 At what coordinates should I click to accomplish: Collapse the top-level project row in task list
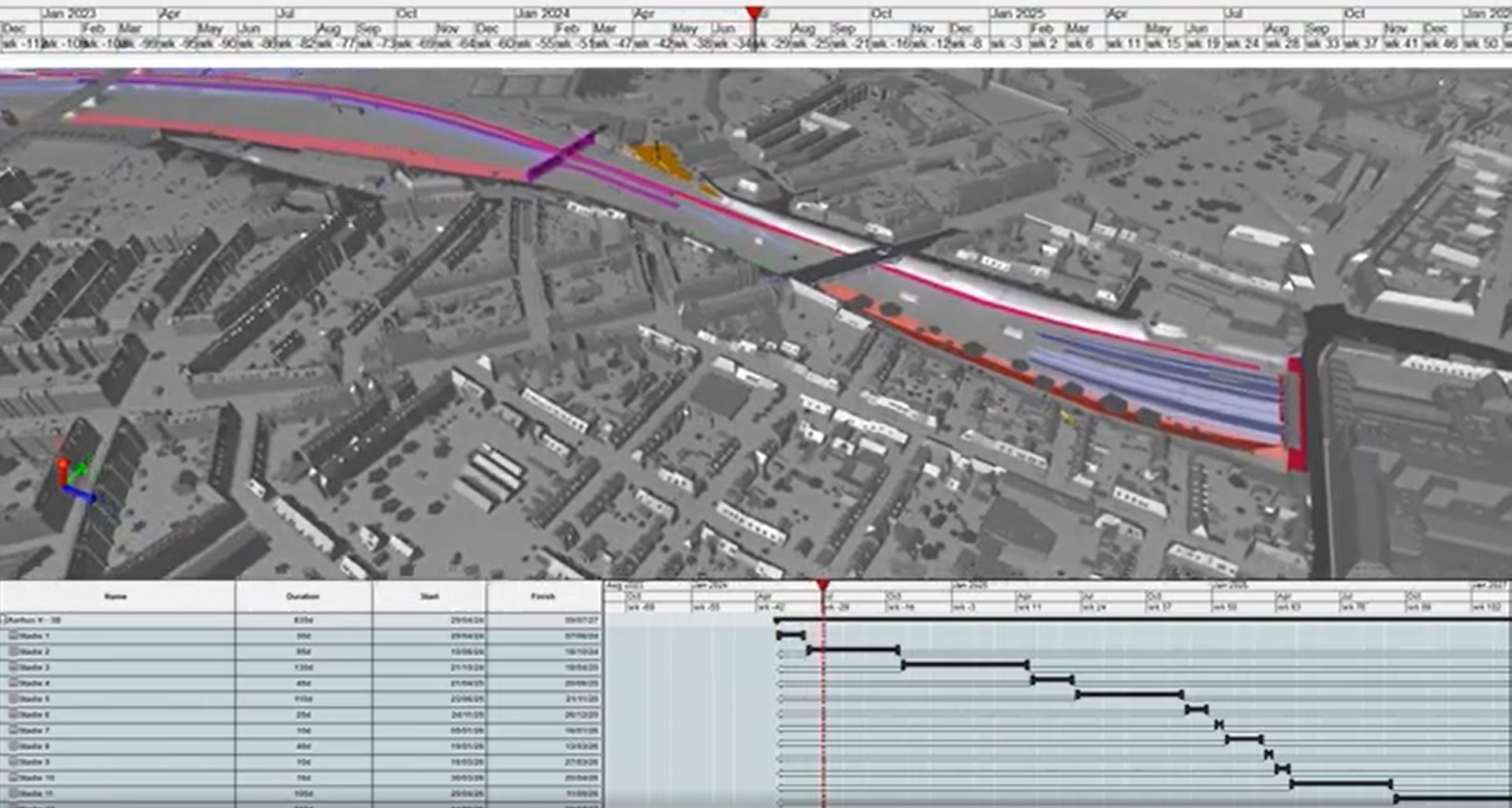[4, 620]
